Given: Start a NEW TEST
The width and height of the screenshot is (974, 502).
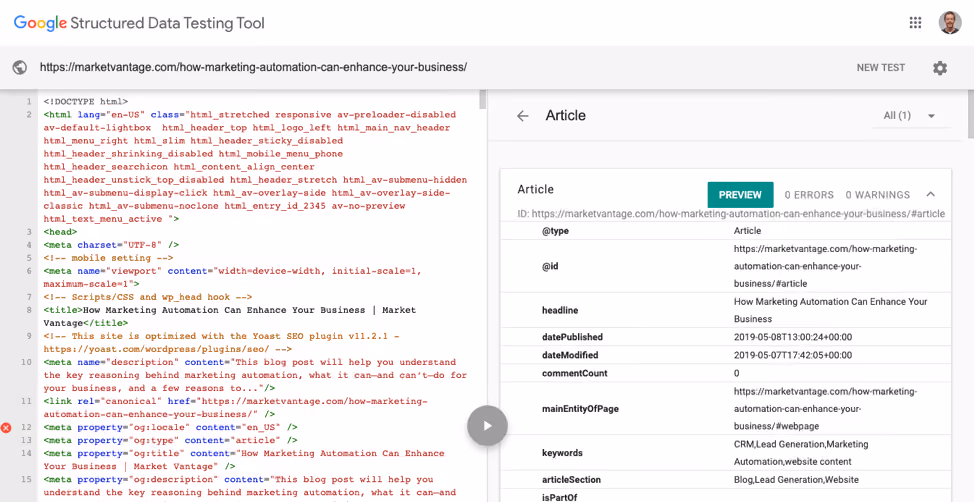Looking at the screenshot, I should click(881, 68).
